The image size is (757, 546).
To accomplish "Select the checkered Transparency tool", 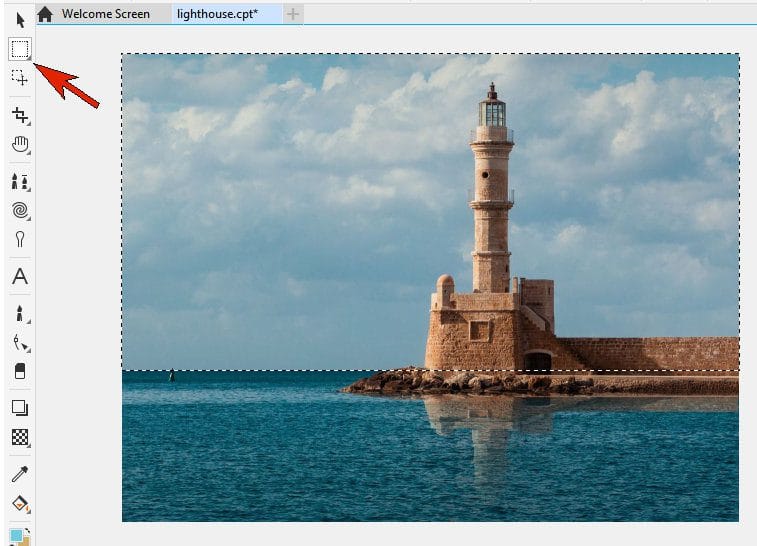I will coord(20,437).
